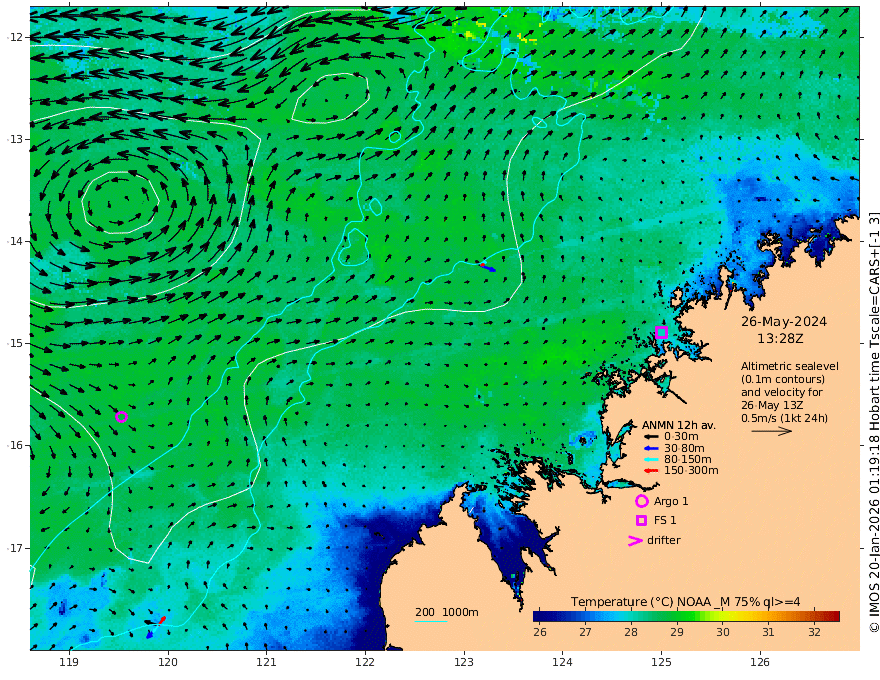
Task: Click the magenta Argo float circle on the map
Action: pos(121,416)
